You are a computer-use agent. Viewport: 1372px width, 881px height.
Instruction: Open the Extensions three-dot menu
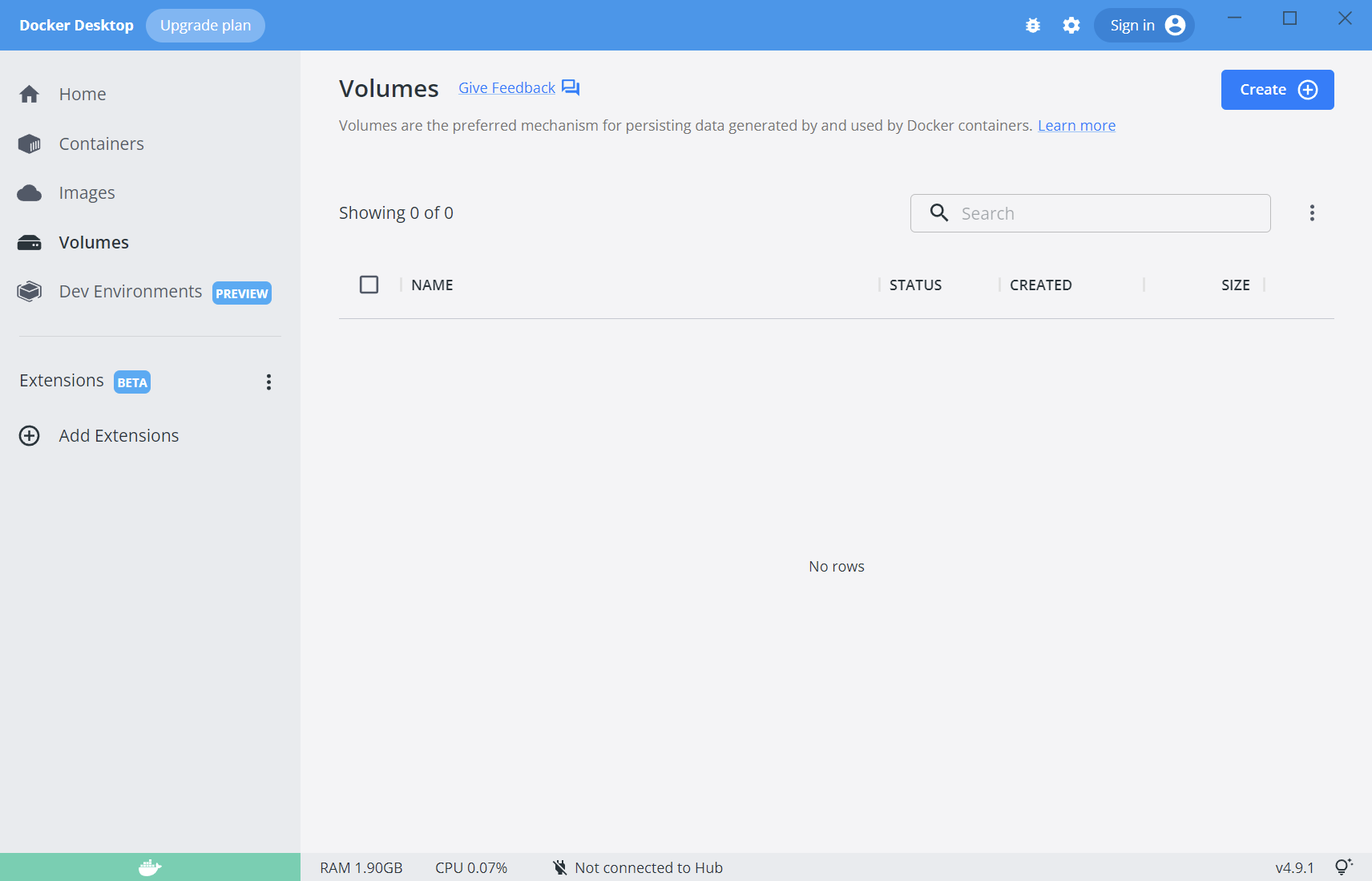[269, 382]
